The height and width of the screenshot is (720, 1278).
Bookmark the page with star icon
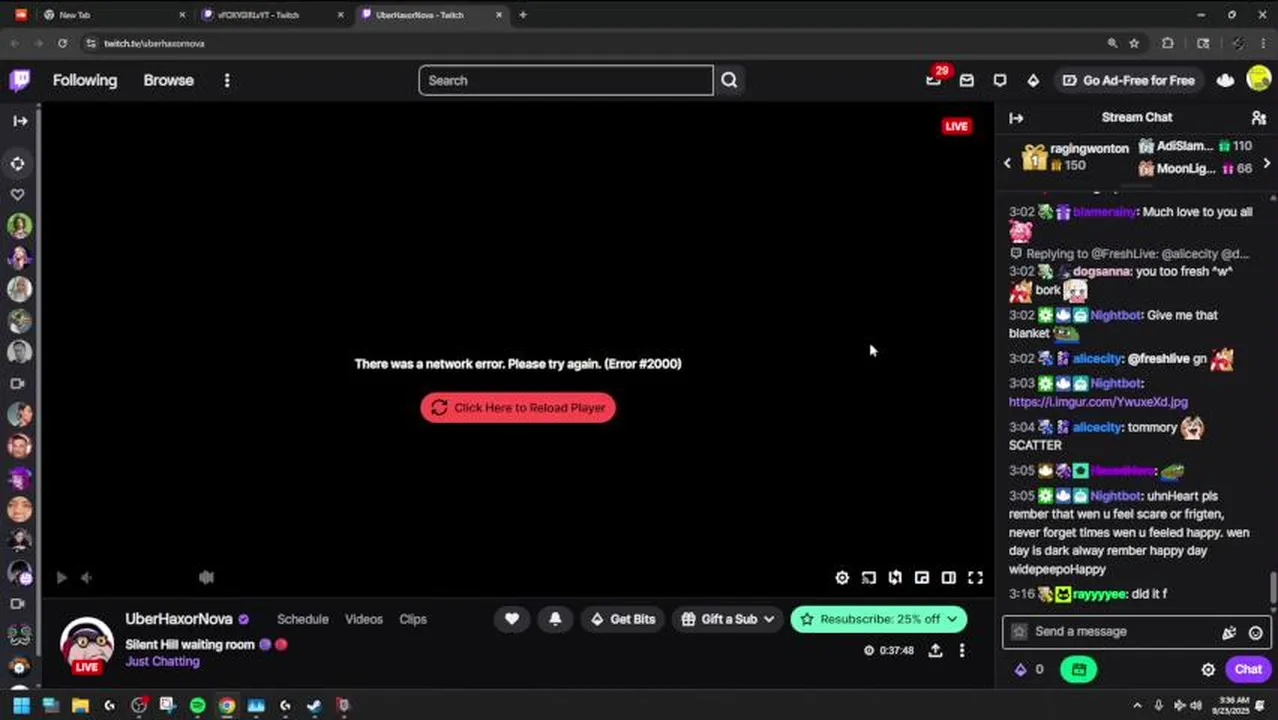click(1134, 43)
